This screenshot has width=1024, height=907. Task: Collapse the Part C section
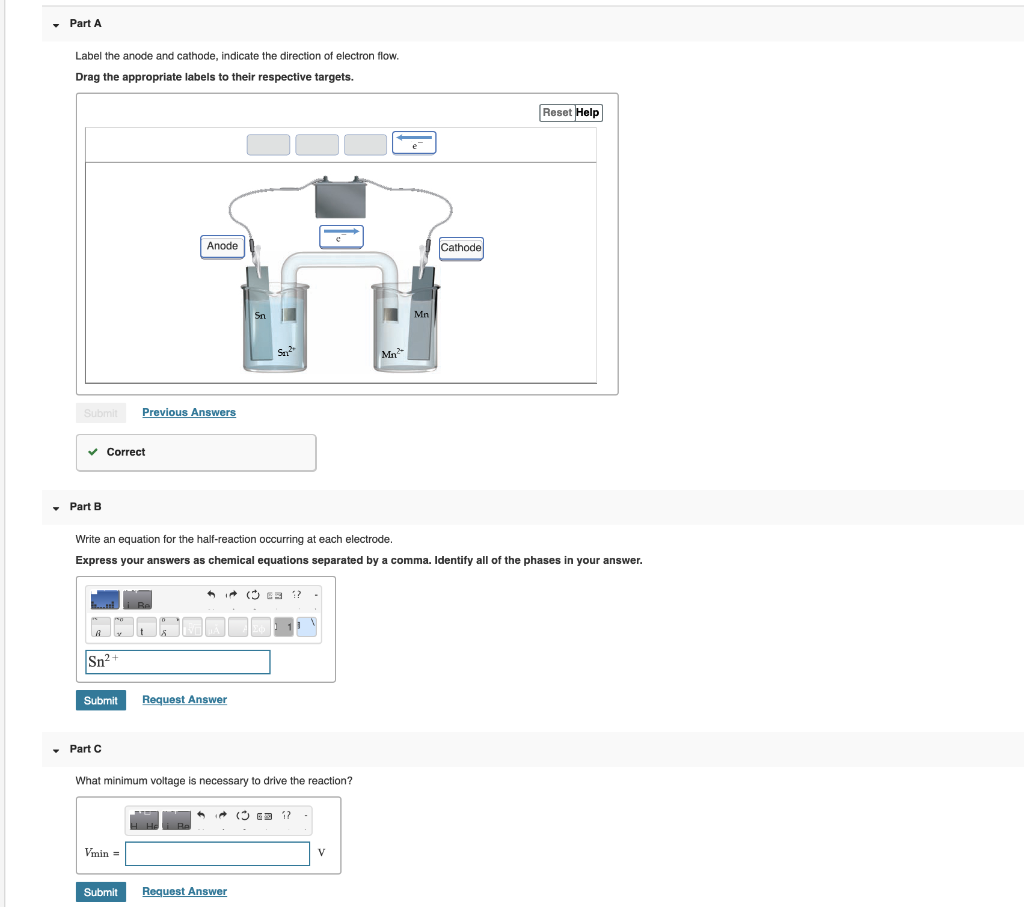[x=56, y=749]
